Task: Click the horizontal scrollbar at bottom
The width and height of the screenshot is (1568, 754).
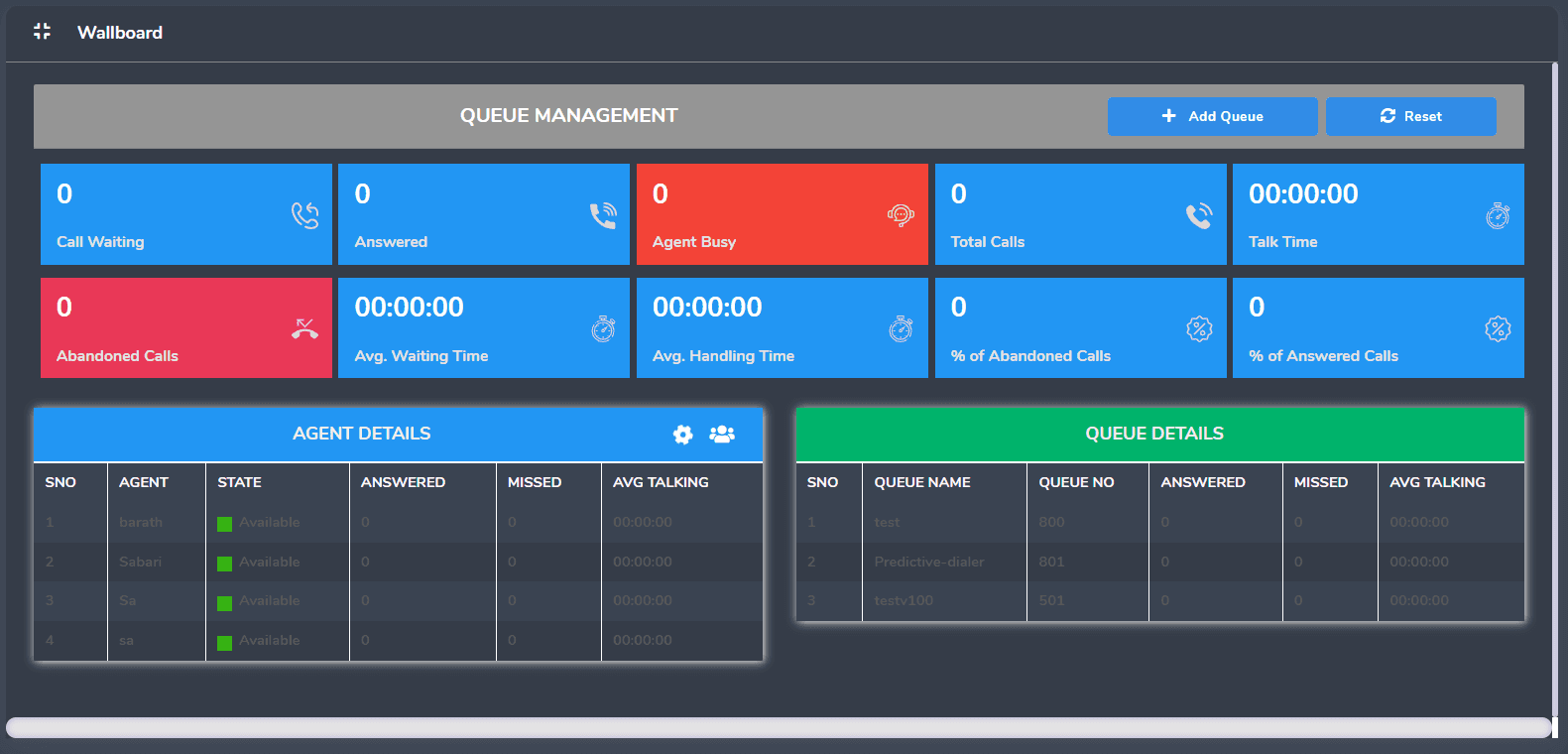Action: point(779,727)
